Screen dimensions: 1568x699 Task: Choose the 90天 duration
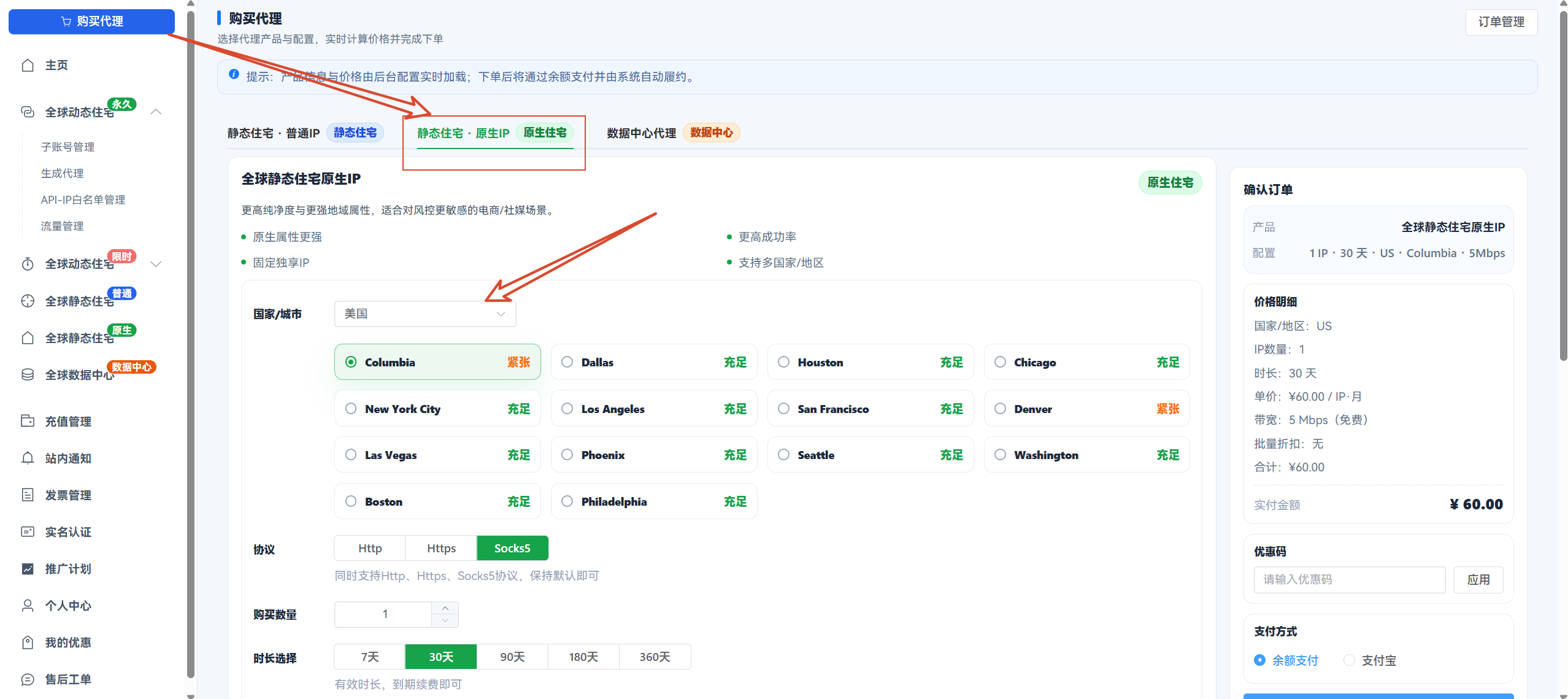click(x=512, y=657)
